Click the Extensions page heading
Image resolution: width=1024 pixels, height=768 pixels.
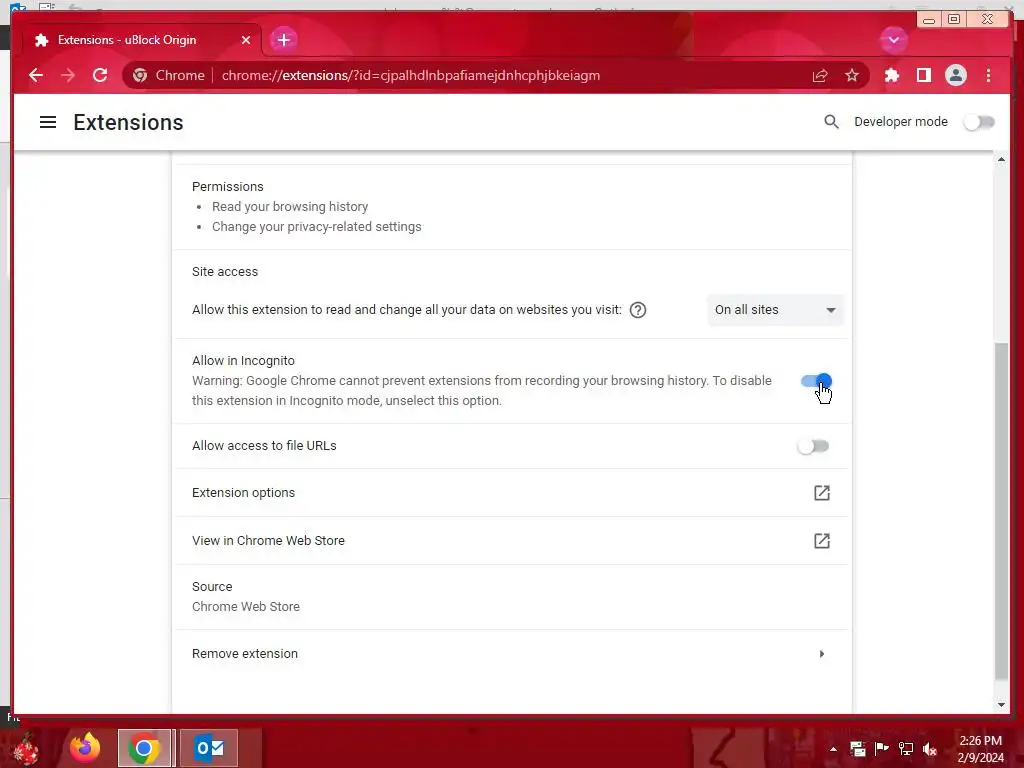tap(128, 122)
